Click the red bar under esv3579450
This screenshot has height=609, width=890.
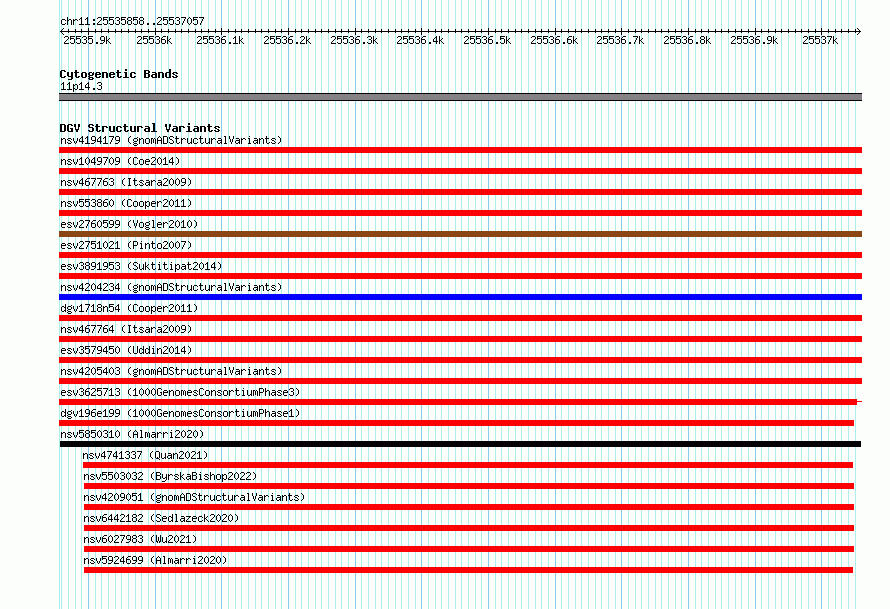(x=460, y=360)
